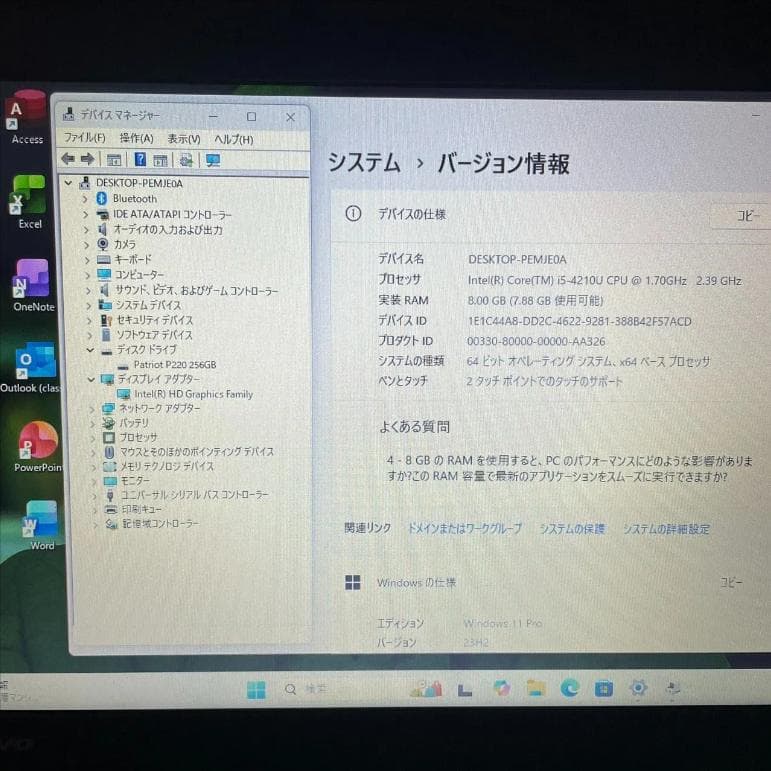Screen dimensions: 771x771
Task: Collapse the DESKTOP-PEMJE0A root node
Action: [x=69, y=183]
